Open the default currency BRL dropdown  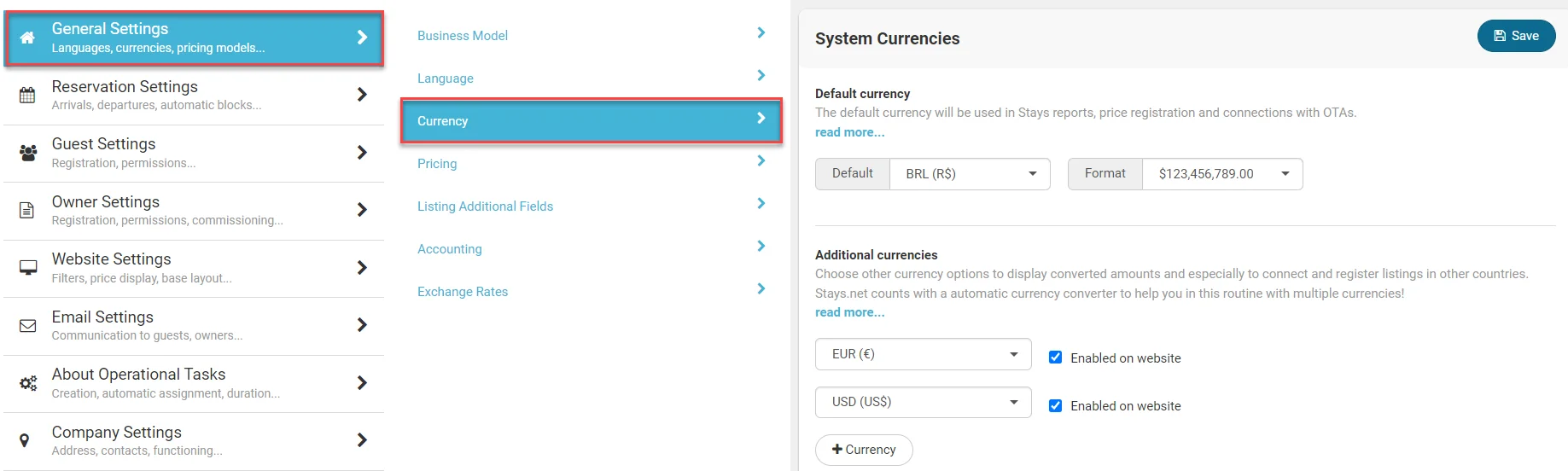(x=970, y=174)
